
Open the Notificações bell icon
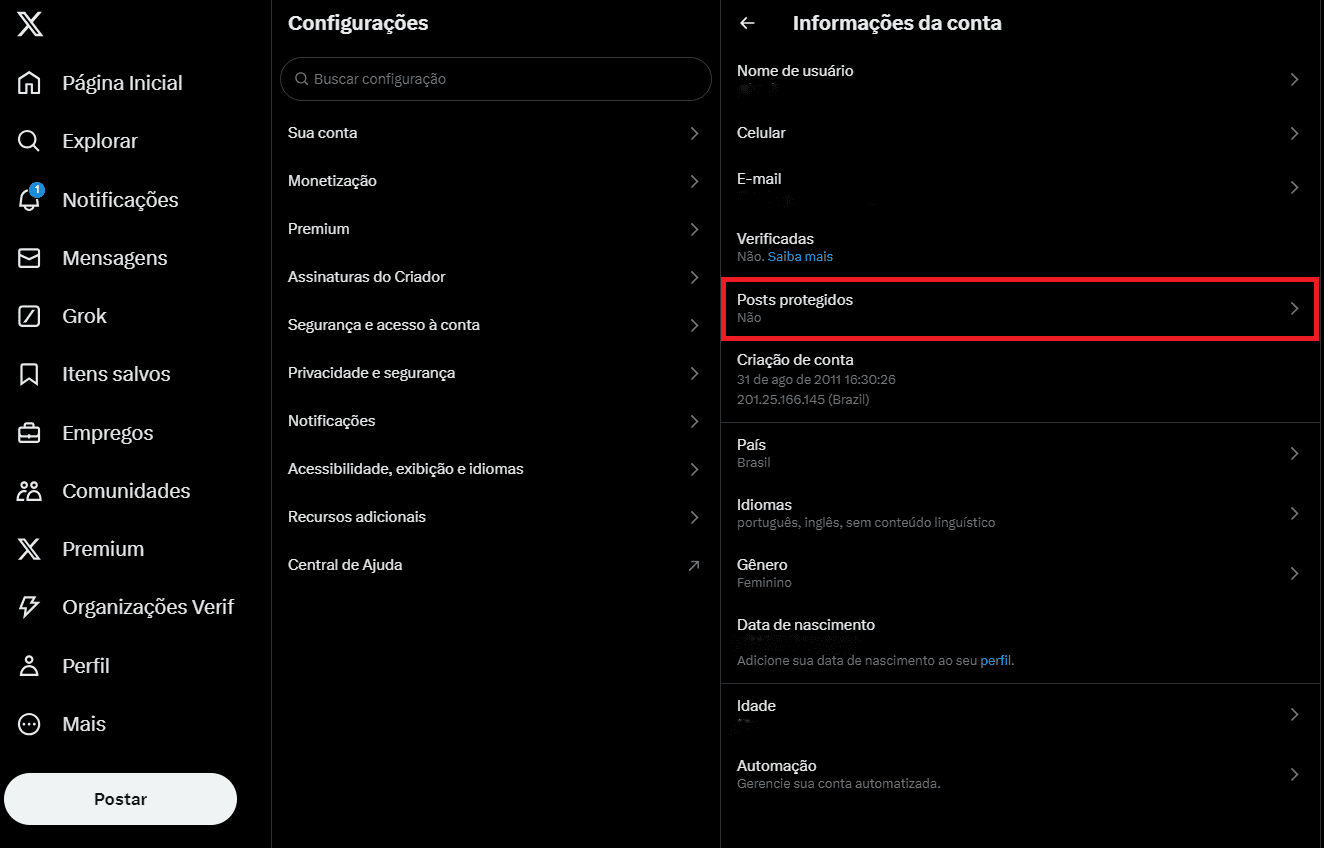30,199
